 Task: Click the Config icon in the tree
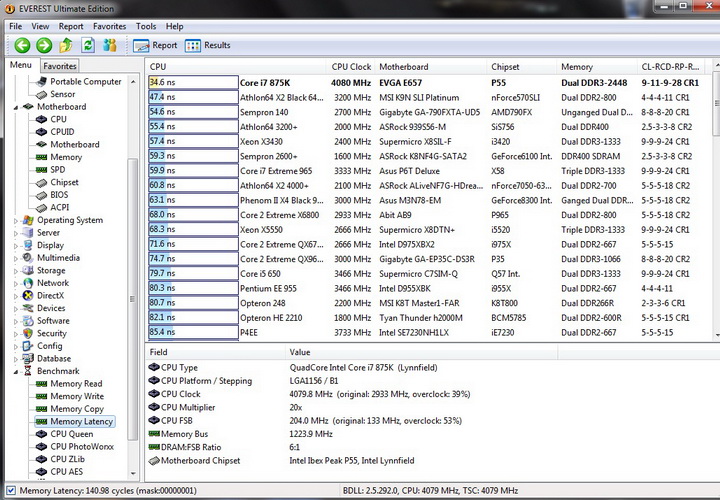pyautogui.click(x=28, y=346)
